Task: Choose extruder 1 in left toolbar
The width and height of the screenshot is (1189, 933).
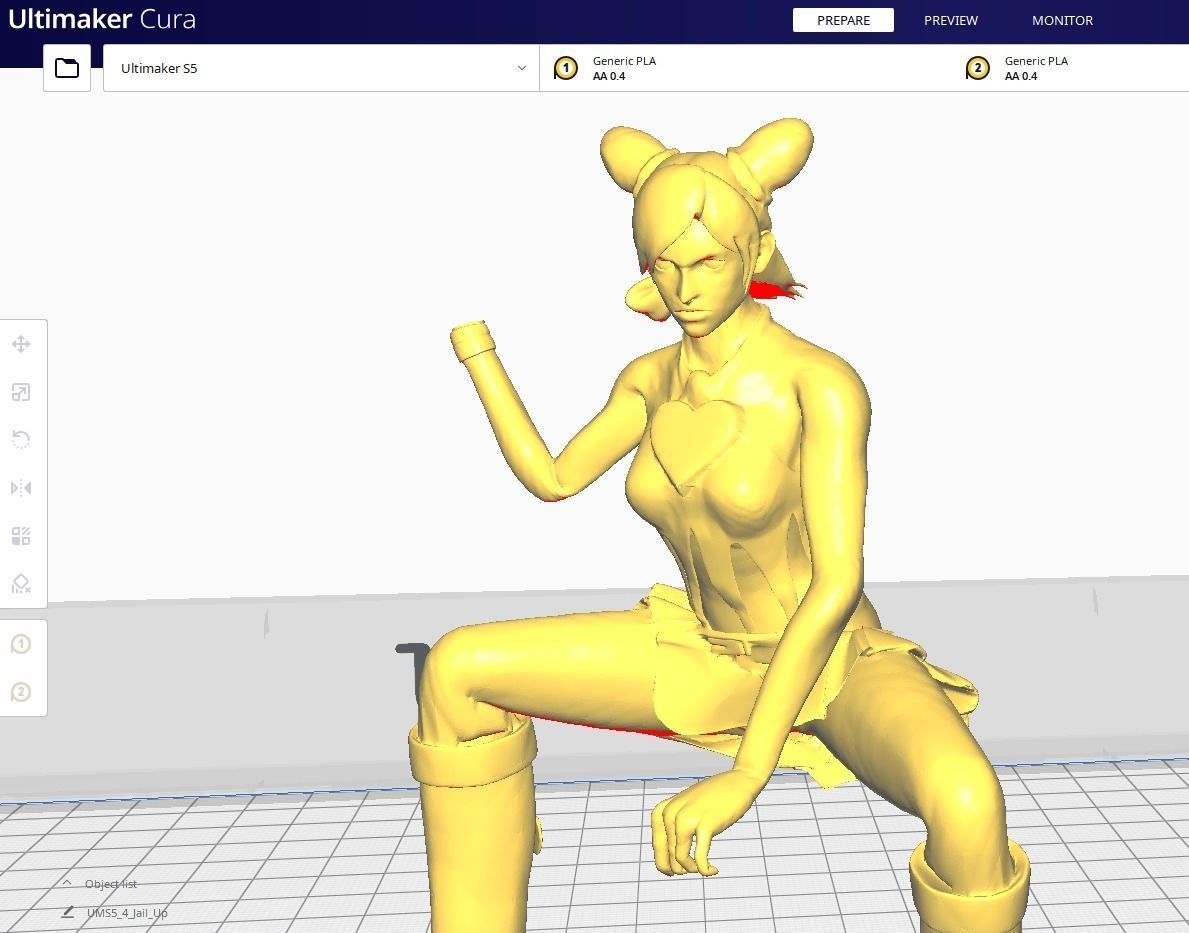Action: 21,645
